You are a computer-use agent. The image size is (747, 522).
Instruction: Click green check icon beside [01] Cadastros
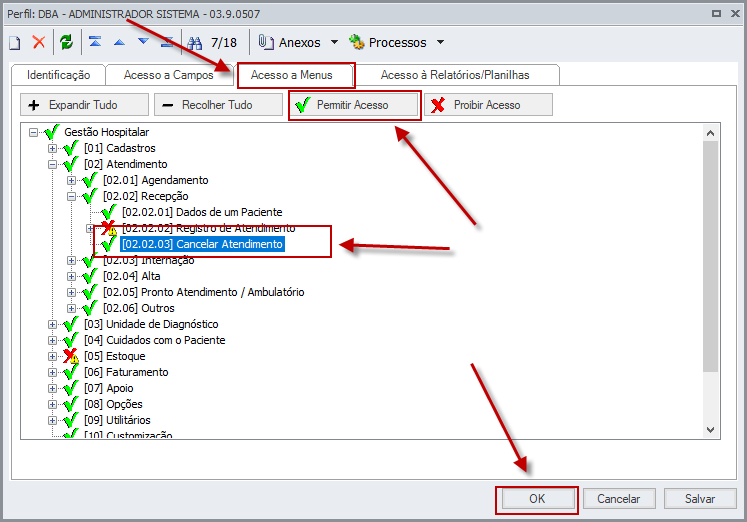71,148
